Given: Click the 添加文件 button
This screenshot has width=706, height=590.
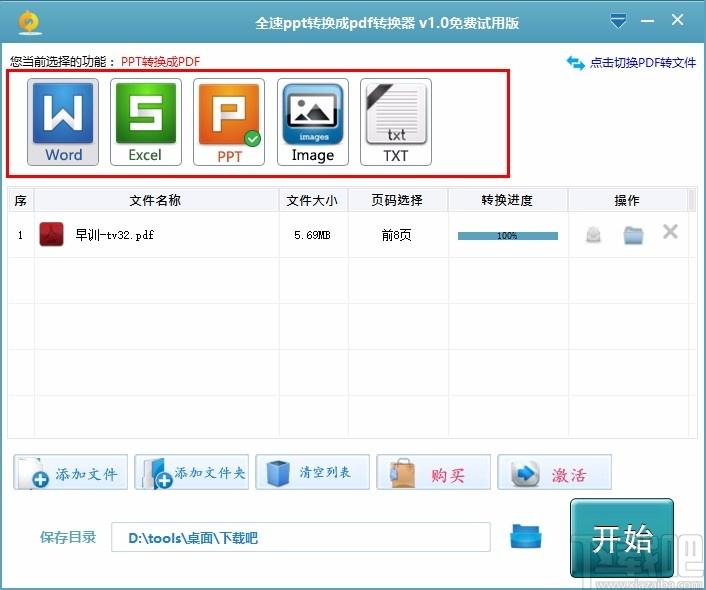Looking at the screenshot, I should pos(71,472).
